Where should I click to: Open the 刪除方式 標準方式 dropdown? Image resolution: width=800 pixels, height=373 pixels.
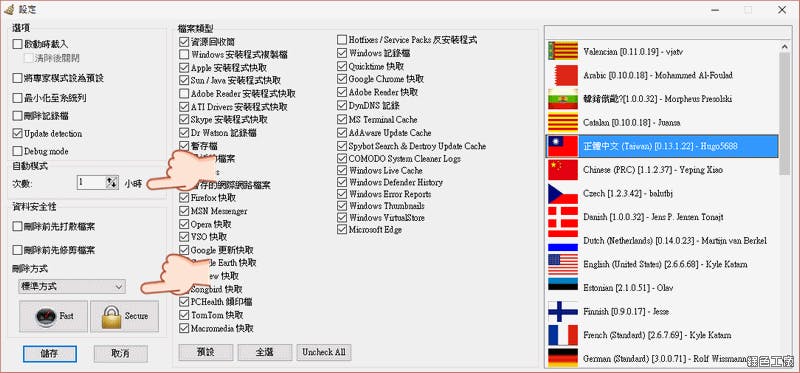71,287
